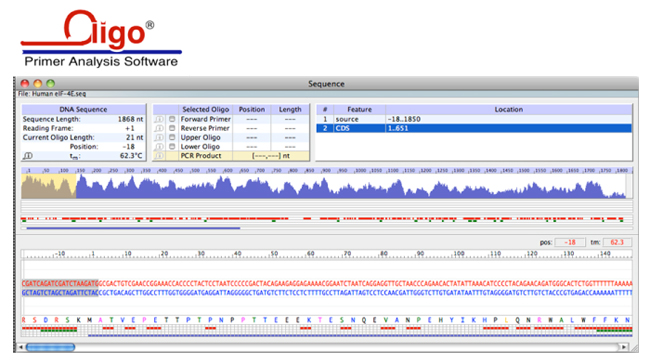Click the horizontal scrollbar thumb
The width and height of the screenshot is (650, 364).
tap(51, 347)
